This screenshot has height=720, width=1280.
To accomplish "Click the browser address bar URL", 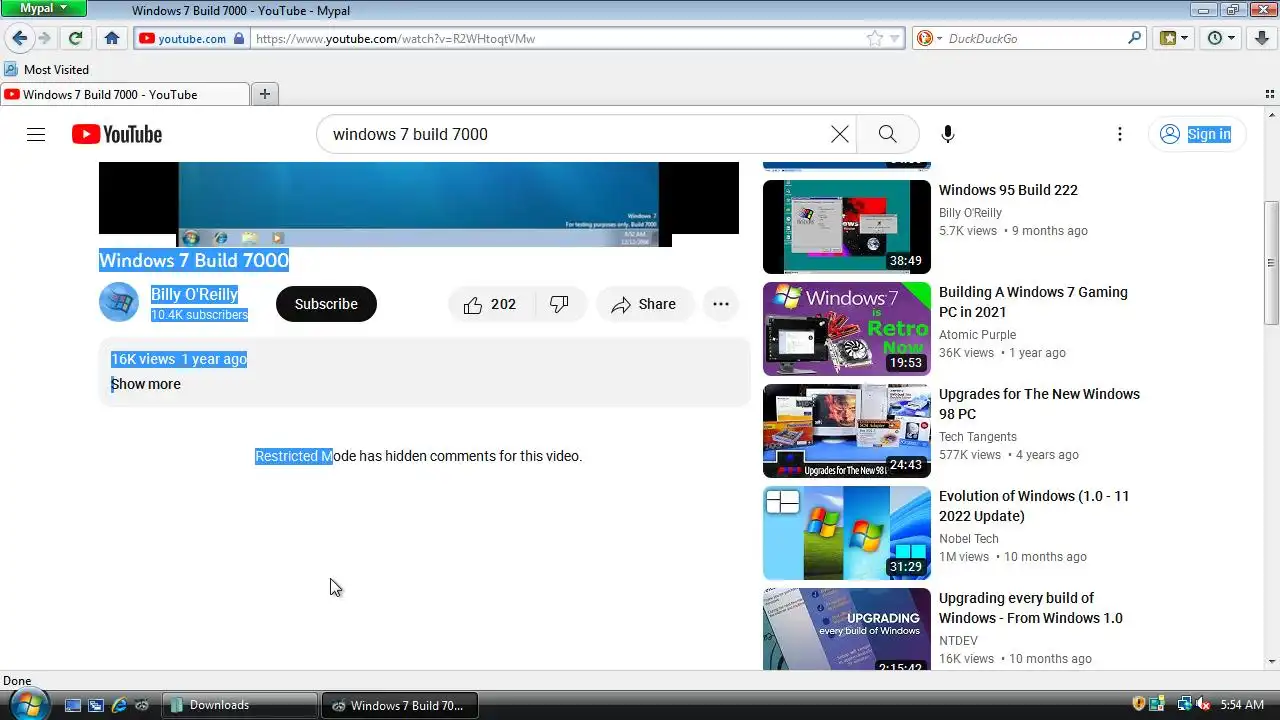I will [556, 39].
